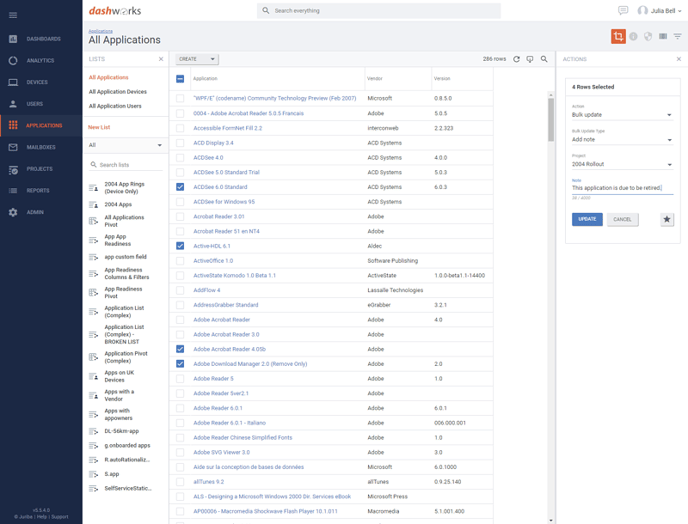Viewport: 688px width, 524px height.
Task: Click the Update button
Action: tap(587, 219)
